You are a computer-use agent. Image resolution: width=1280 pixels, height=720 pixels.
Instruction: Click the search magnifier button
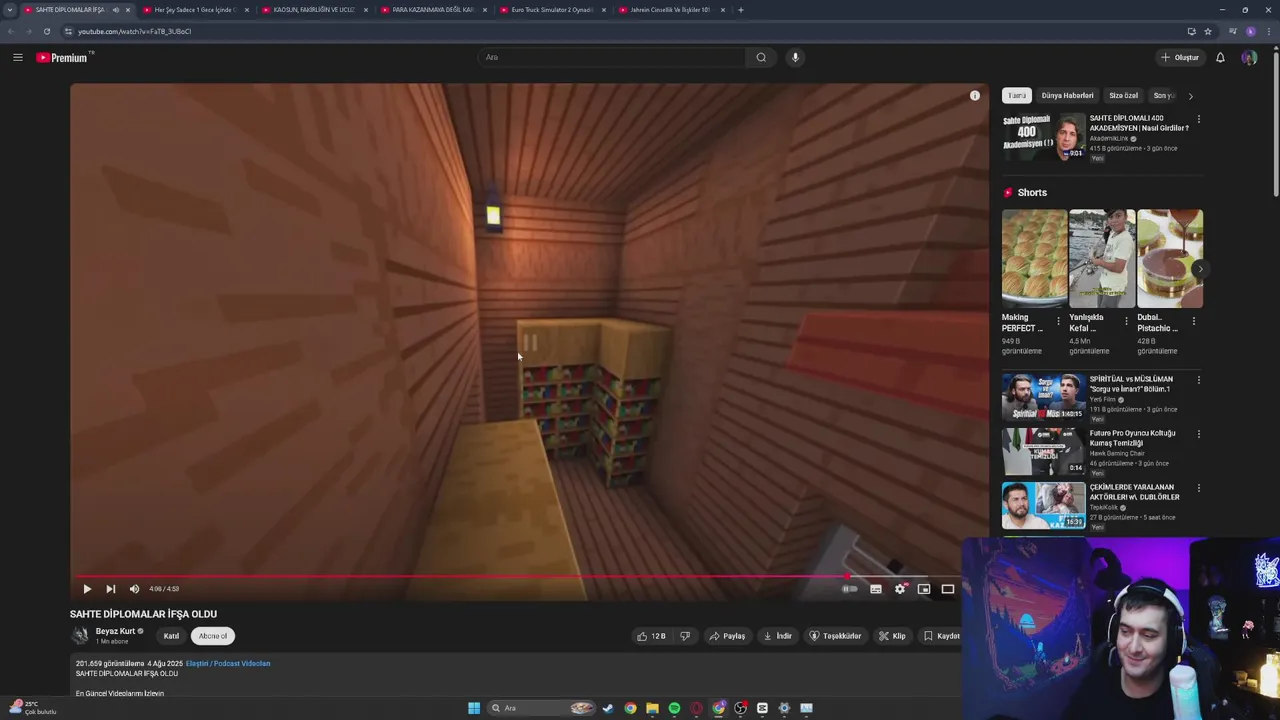point(761,57)
